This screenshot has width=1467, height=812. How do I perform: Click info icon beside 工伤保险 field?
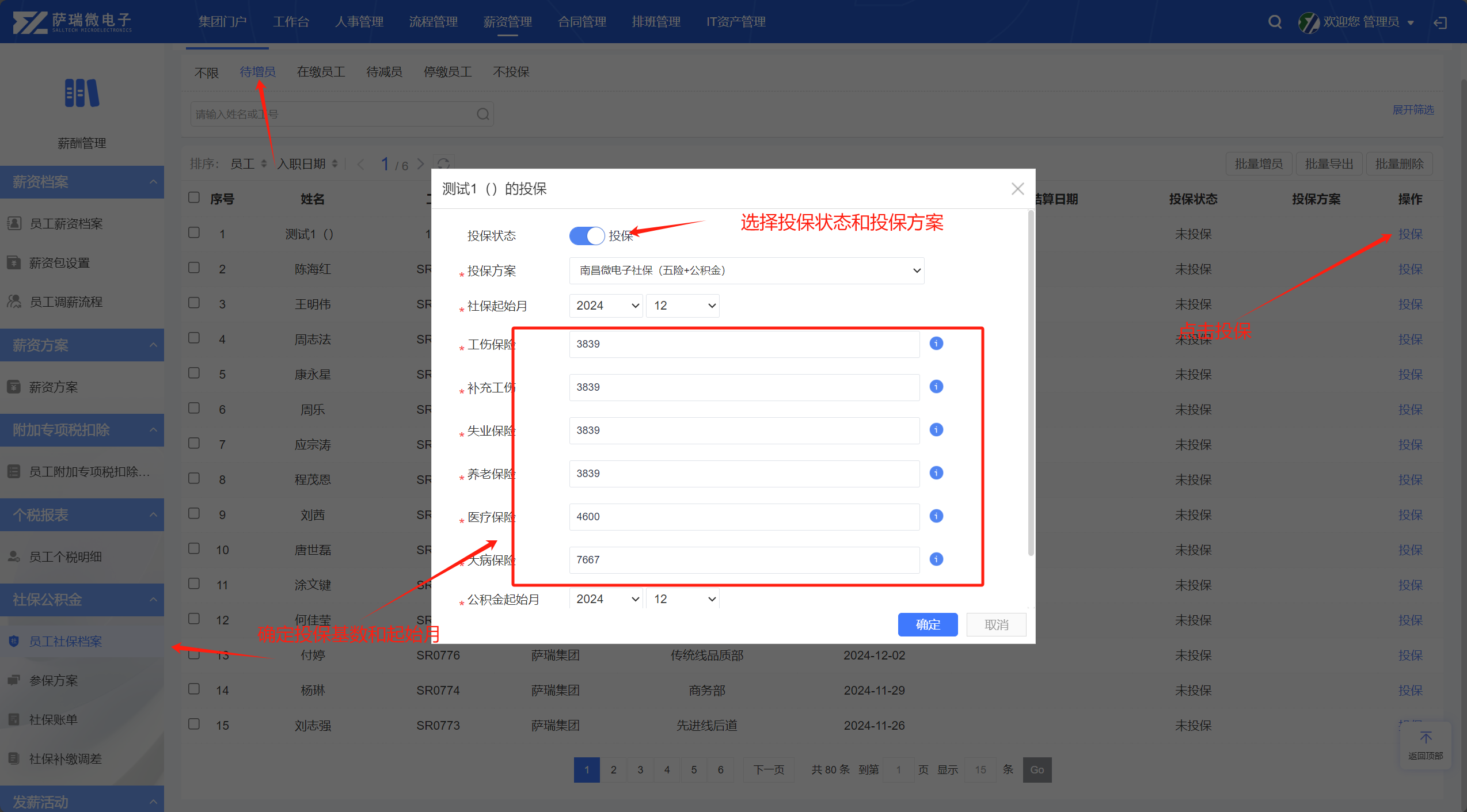coord(936,344)
